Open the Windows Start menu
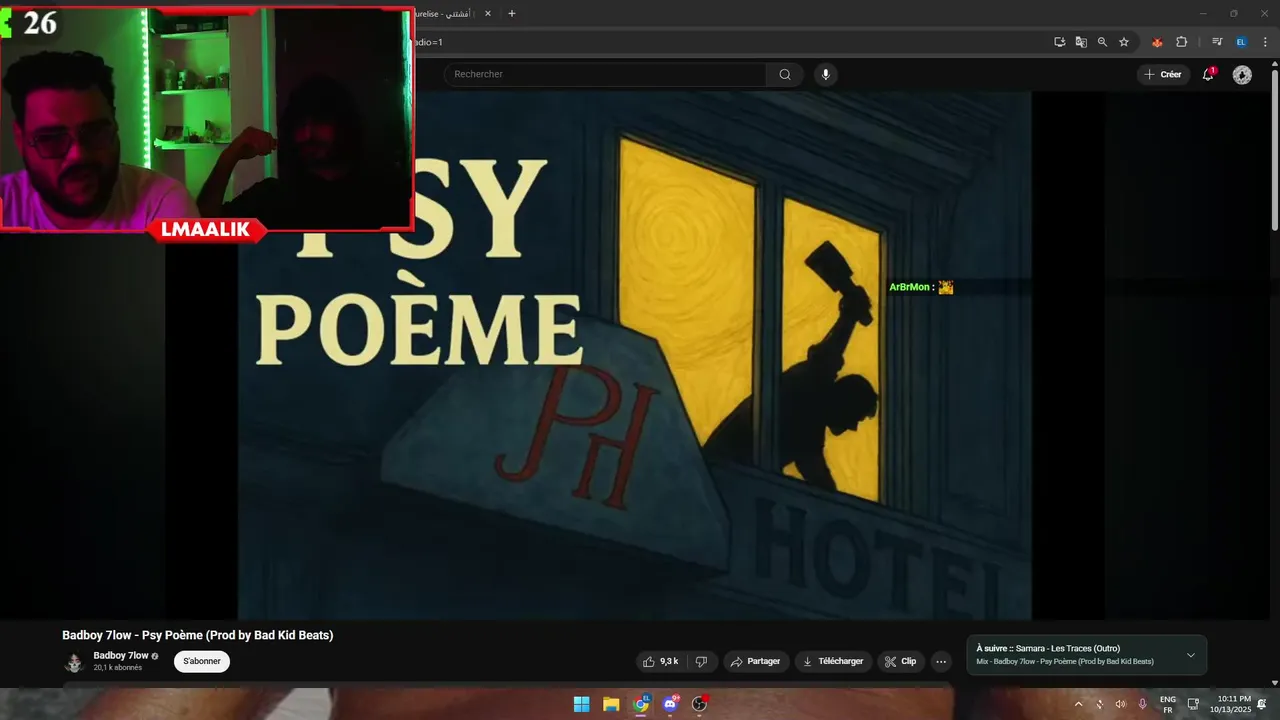 (581, 704)
